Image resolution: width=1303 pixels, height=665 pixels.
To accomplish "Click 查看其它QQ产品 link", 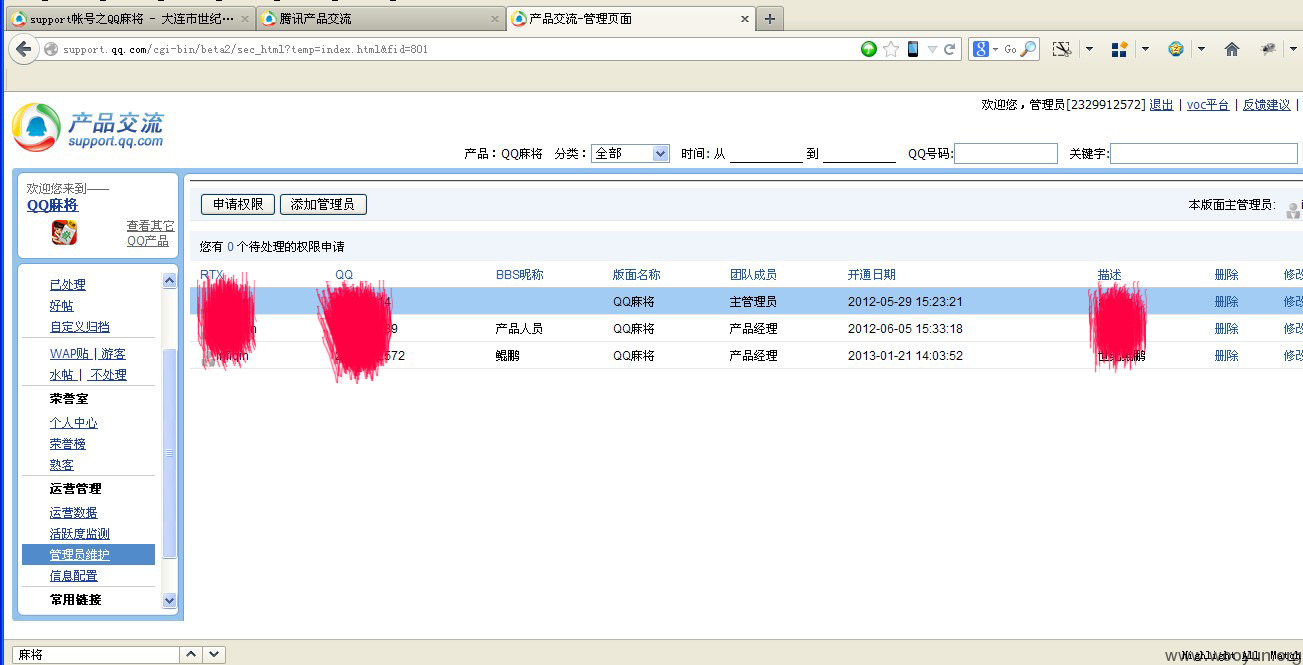I will [x=150, y=234].
